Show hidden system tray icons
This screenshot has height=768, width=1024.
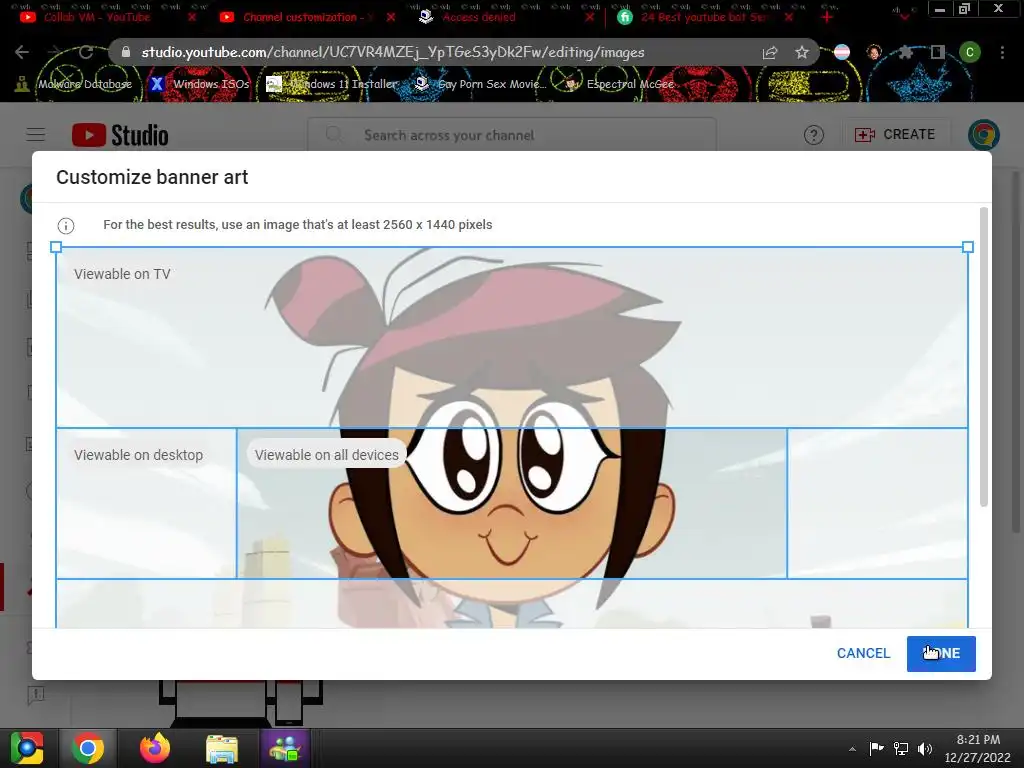click(x=852, y=749)
